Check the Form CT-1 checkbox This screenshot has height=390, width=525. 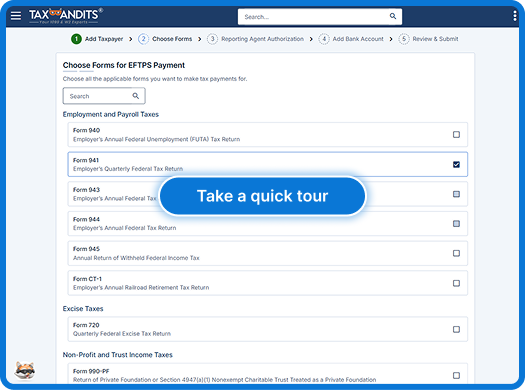point(456,283)
